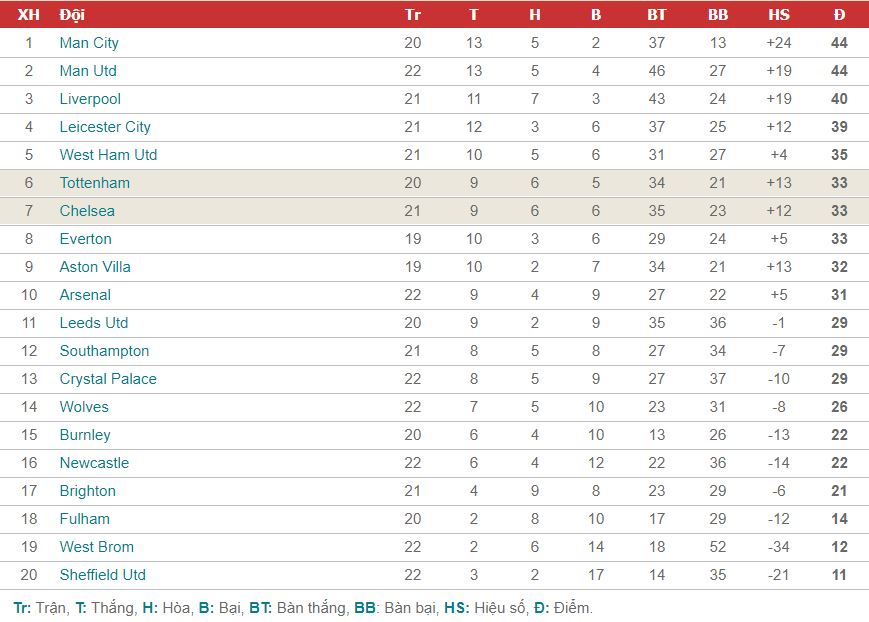869x622 pixels.
Task: Click the Sheffield Utd link
Action: [x=103, y=575]
